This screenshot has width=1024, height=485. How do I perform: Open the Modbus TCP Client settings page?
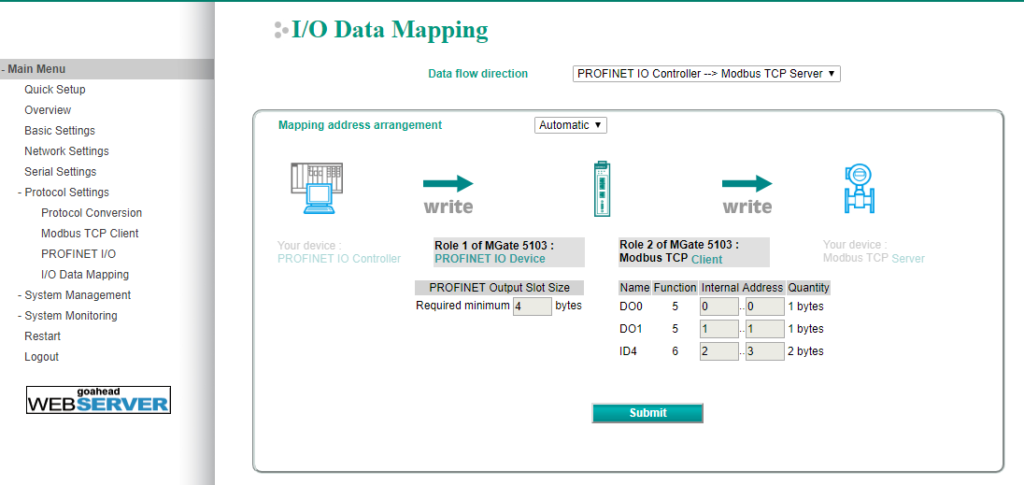tap(90, 233)
